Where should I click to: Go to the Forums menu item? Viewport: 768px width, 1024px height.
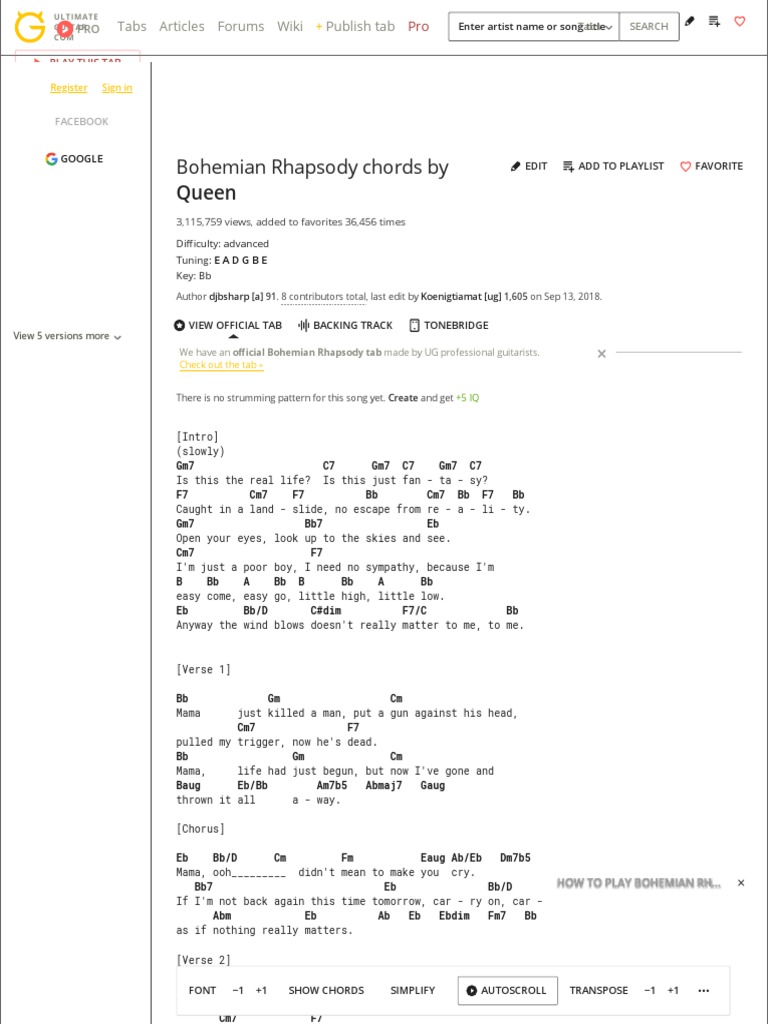[x=241, y=26]
